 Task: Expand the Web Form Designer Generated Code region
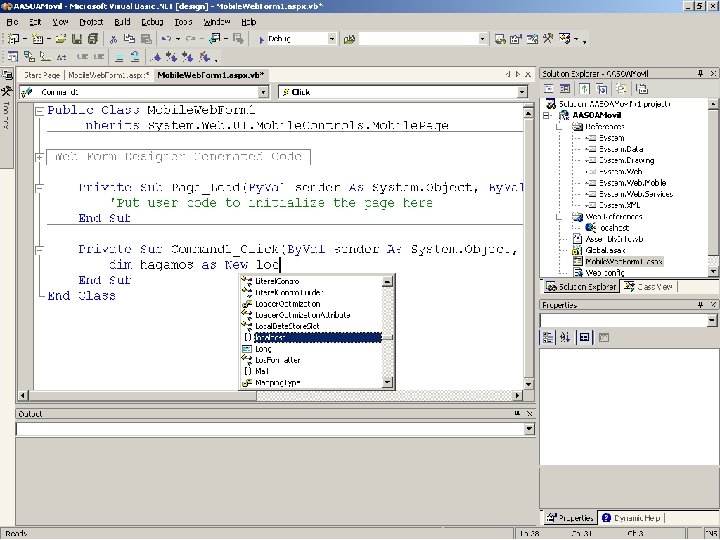pyautogui.click(x=40, y=157)
